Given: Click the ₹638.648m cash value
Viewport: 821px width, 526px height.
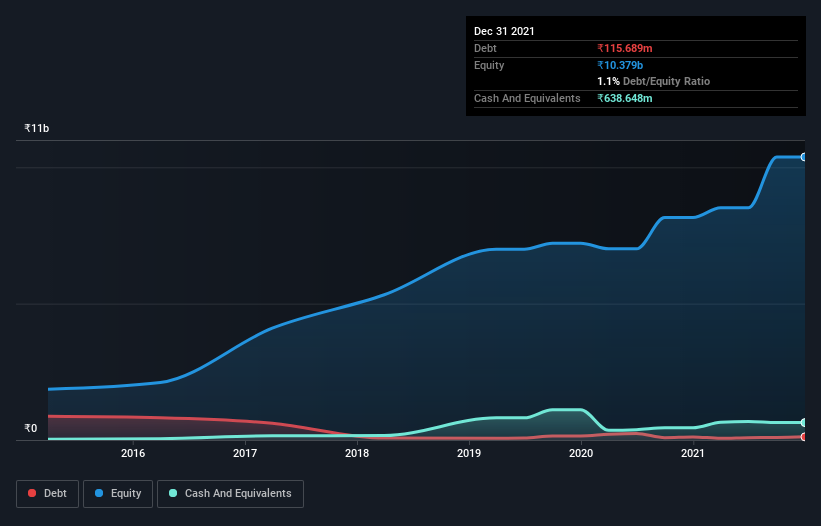Looking at the screenshot, I should coord(625,98).
